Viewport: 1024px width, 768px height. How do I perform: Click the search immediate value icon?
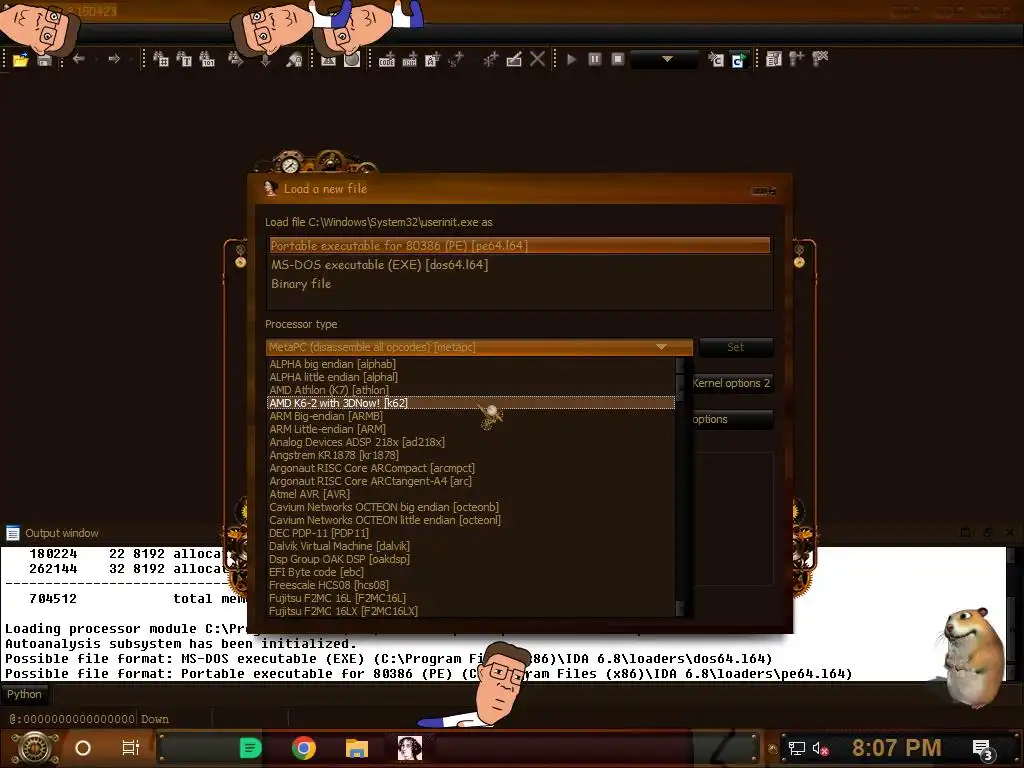[161, 59]
